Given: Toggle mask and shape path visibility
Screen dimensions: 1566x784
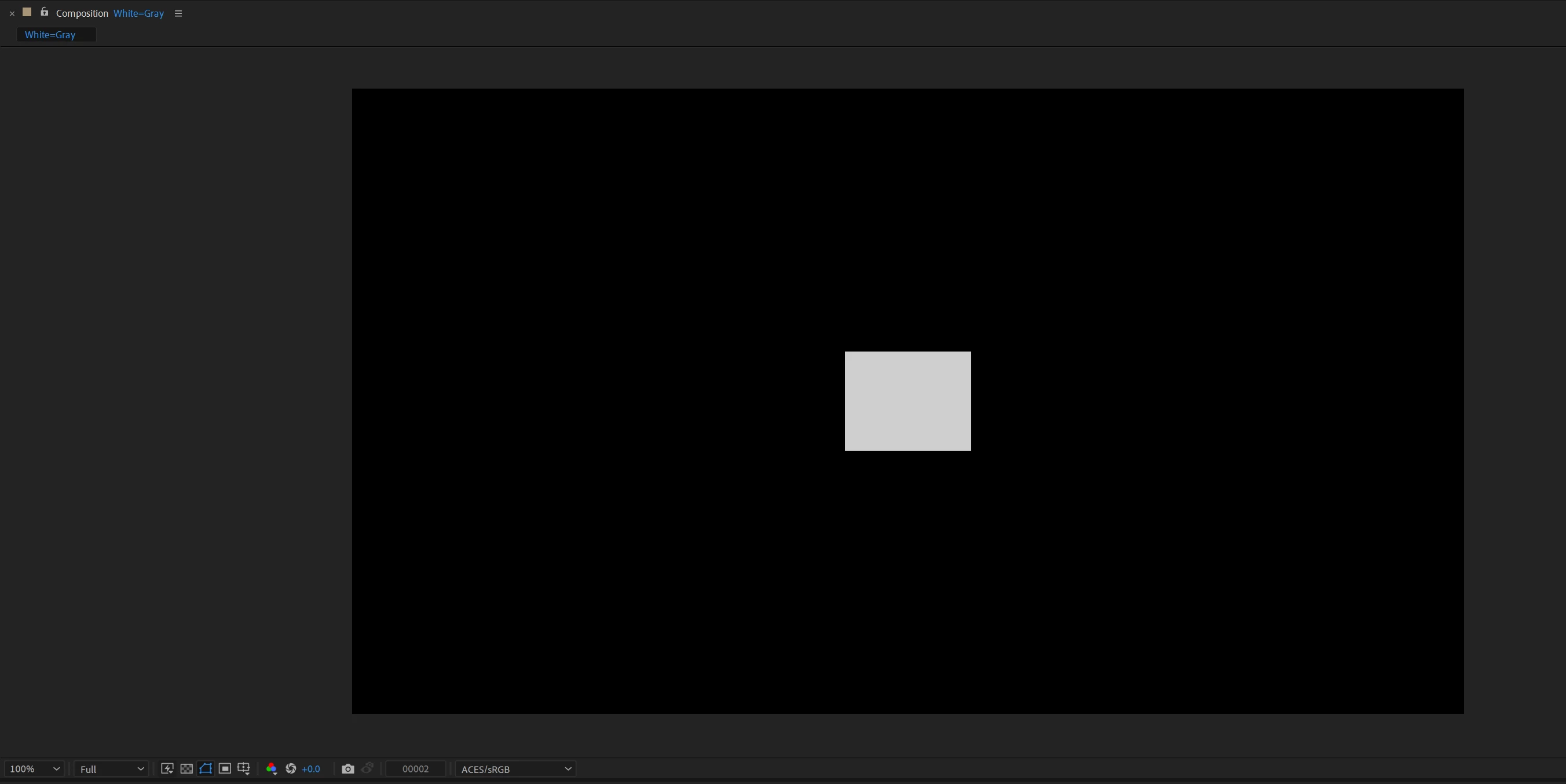Looking at the screenshot, I should [x=206, y=769].
